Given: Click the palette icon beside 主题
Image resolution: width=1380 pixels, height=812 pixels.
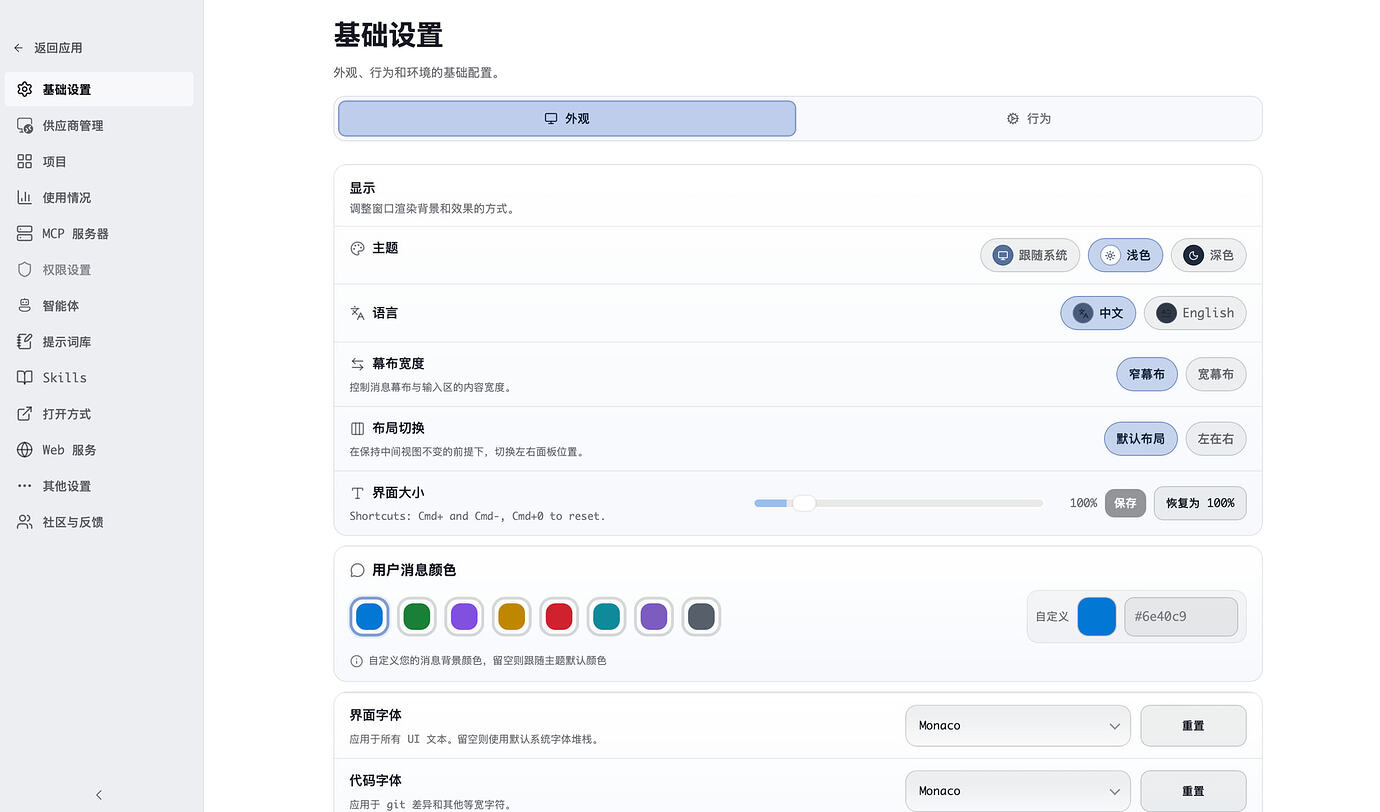Looking at the screenshot, I should pos(357,248).
